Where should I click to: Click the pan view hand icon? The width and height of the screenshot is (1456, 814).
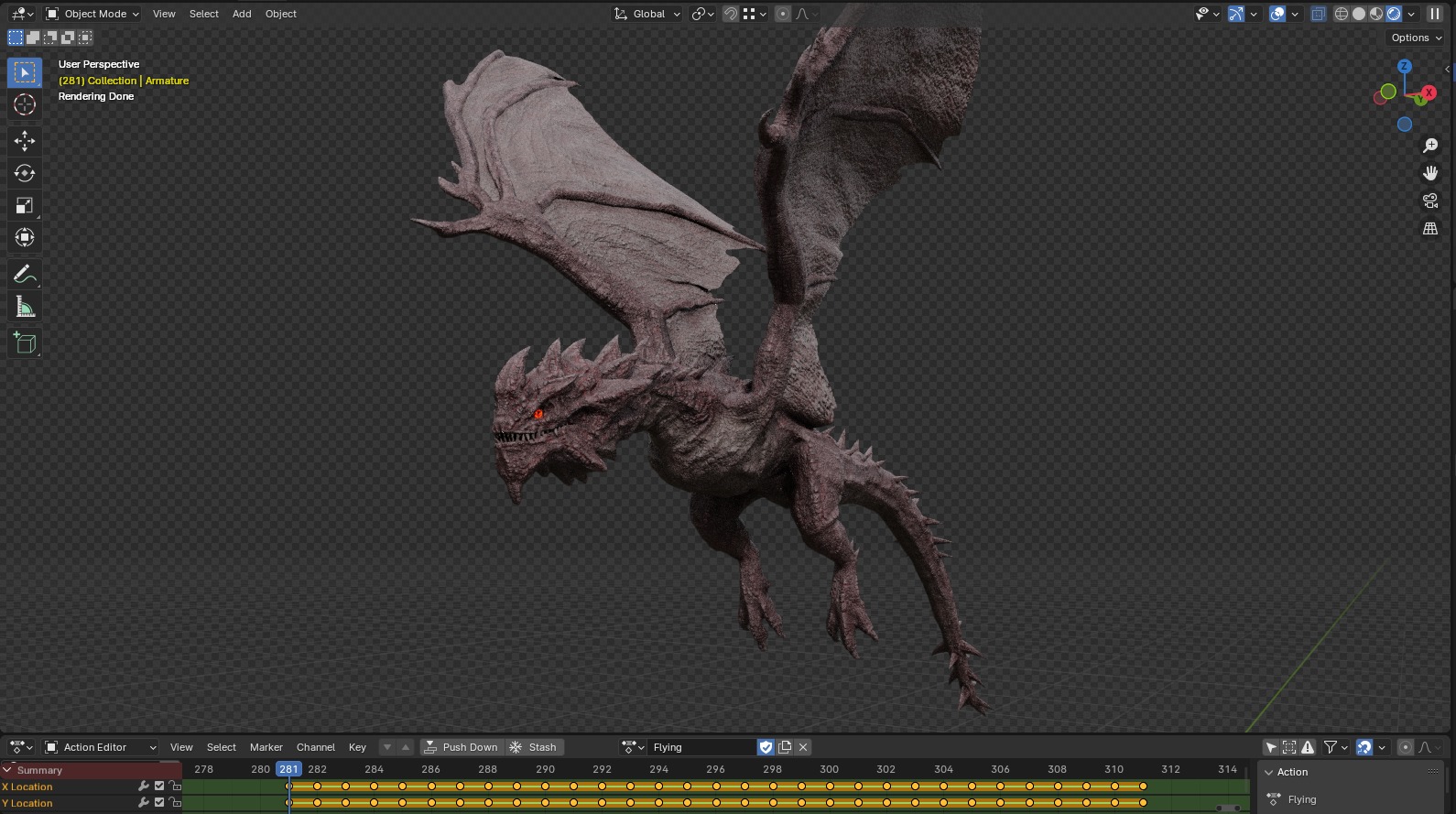[x=1430, y=173]
